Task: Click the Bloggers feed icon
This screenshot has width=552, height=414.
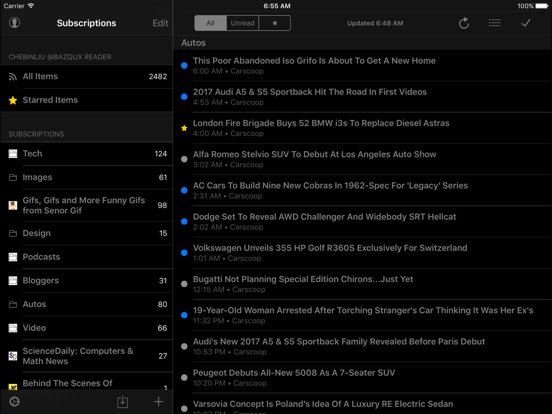Action: click(x=13, y=281)
